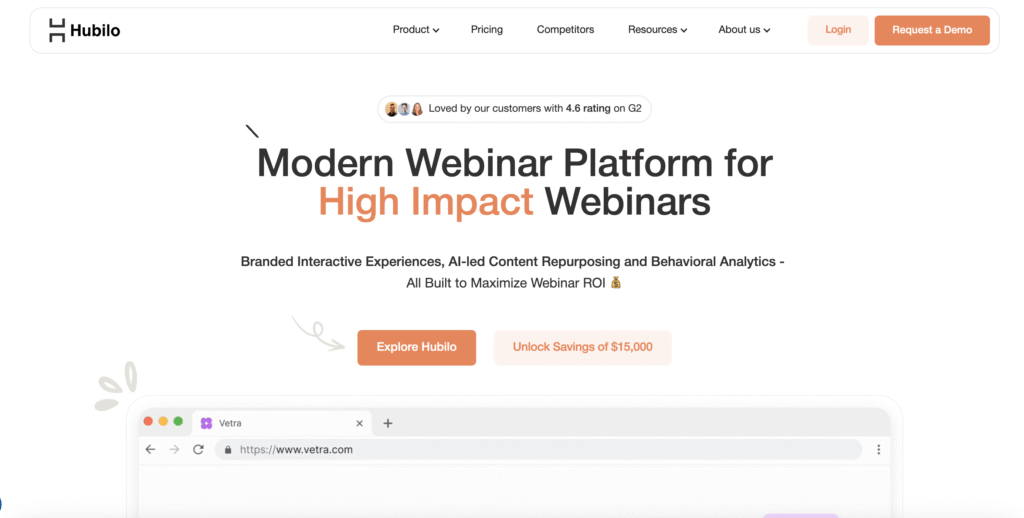Click the 'Modern Webinar Platform for' heading
The height and width of the screenshot is (518, 1024).
tap(515, 163)
